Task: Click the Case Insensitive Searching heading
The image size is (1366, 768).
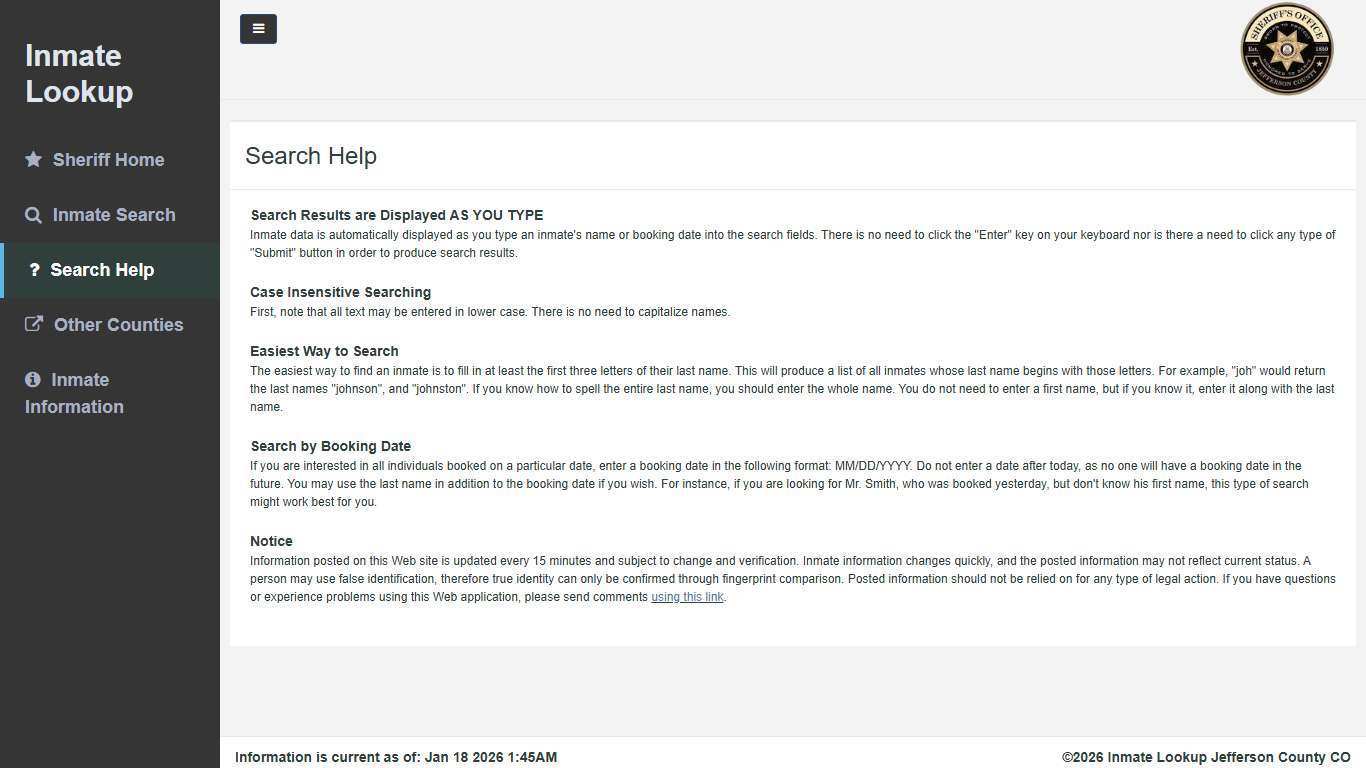Action: coord(340,292)
